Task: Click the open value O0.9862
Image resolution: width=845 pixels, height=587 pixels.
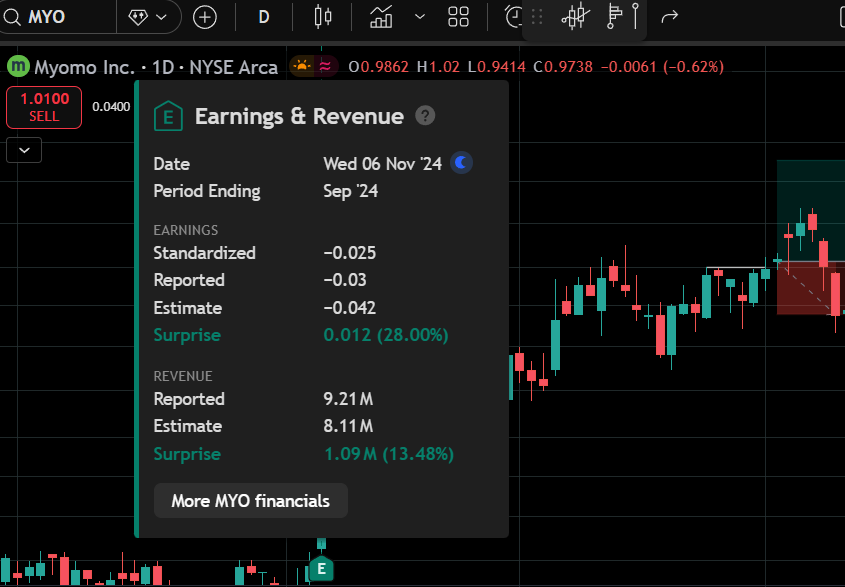Action: pyautogui.click(x=379, y=67)
